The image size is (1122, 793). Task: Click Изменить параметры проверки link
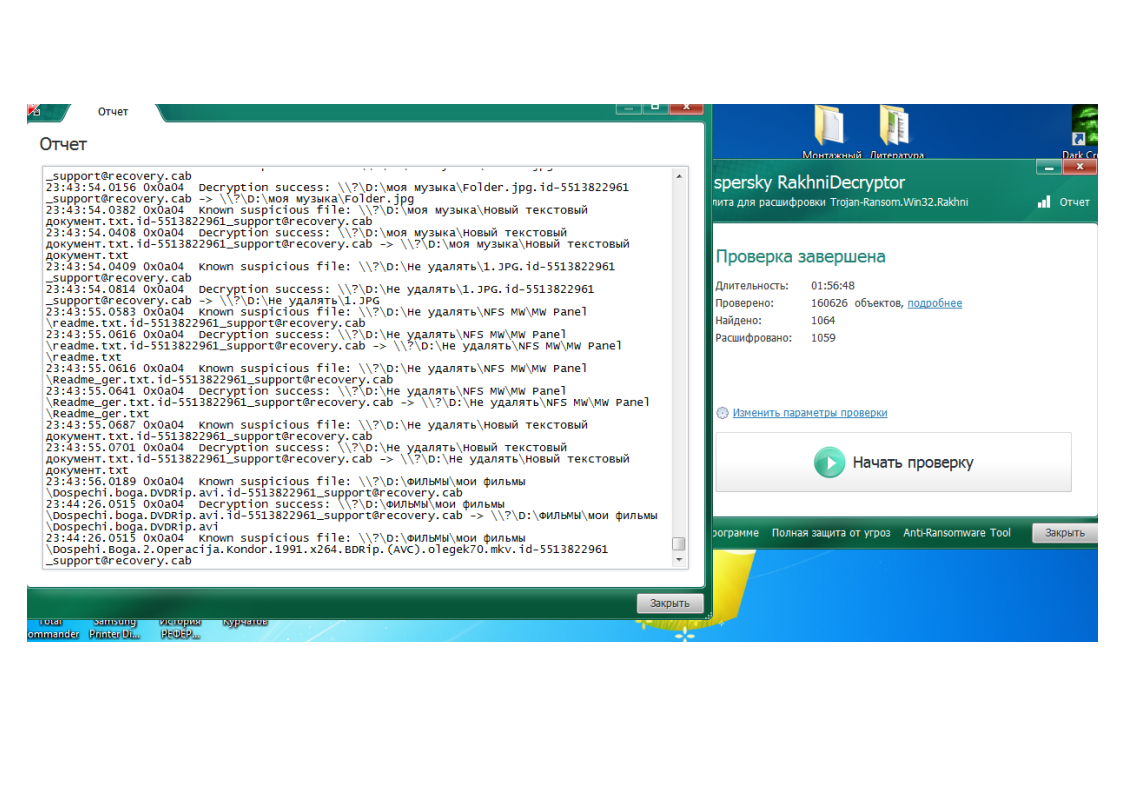point(809,413)
